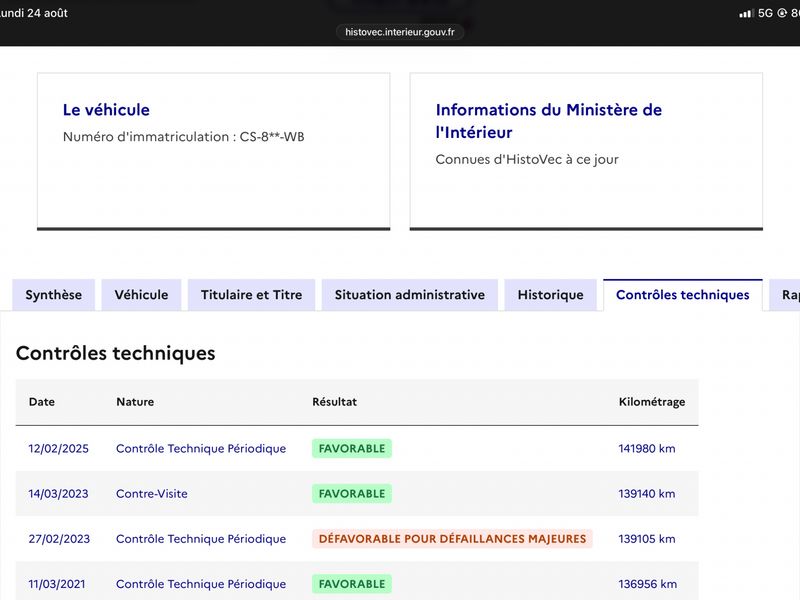Click FAVORABLE badge for 14/03/2023 Contre-Visite
Viewport: 800px width, 600px height.
352,493
